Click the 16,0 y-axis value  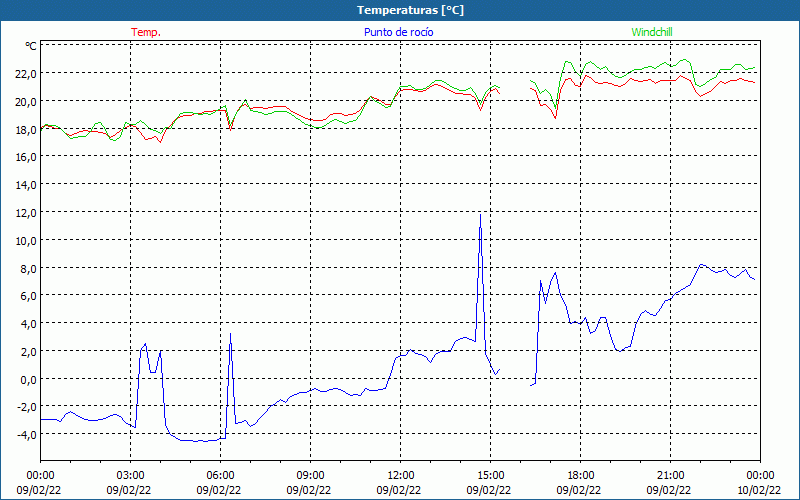coord(27,157)
